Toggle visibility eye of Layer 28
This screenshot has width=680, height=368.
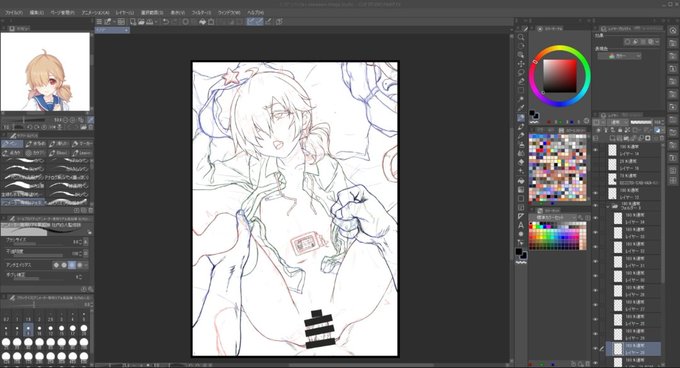(x=596, y=291)
